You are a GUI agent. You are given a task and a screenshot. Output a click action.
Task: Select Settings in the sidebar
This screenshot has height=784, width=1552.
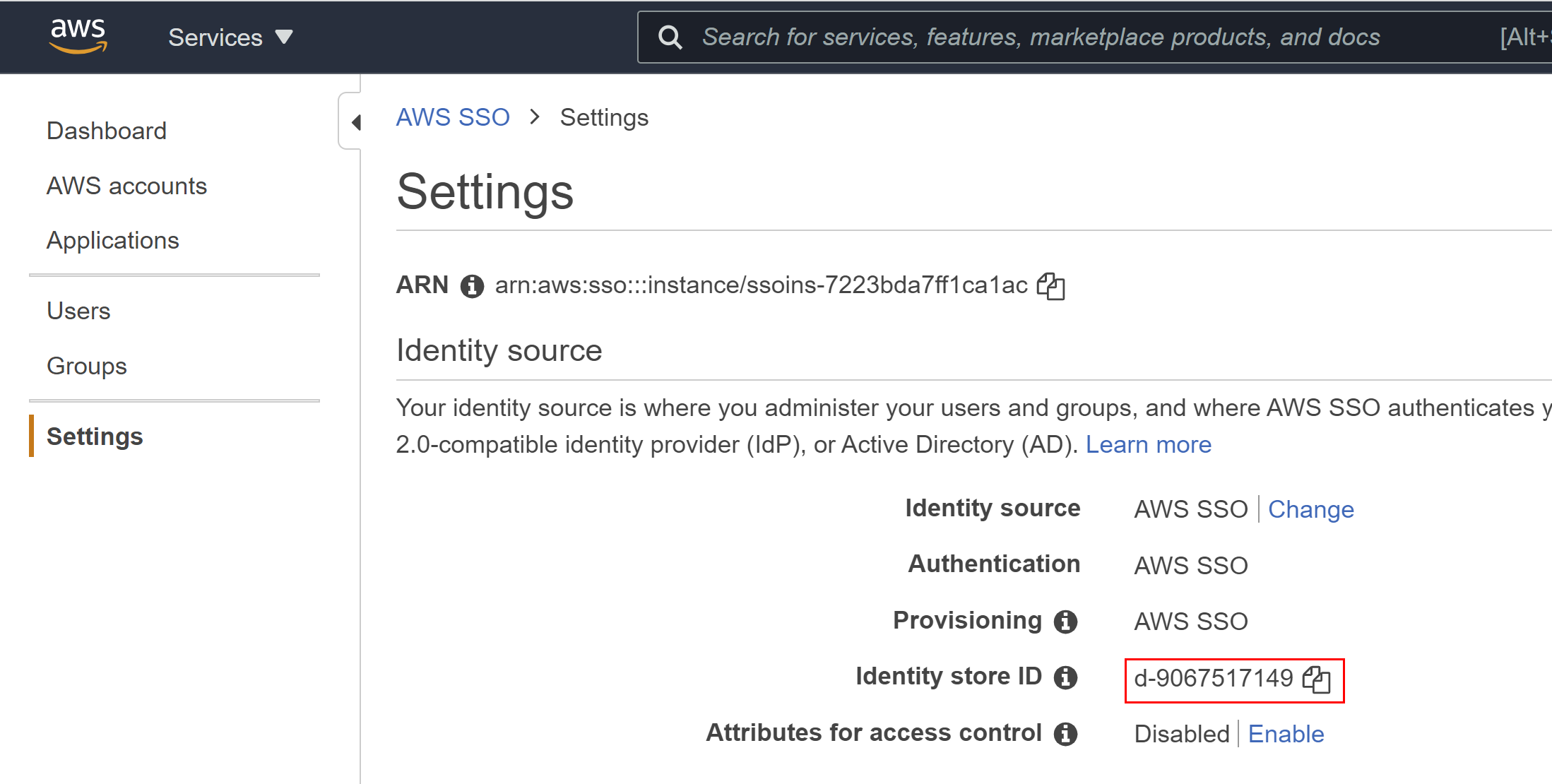click(x=95, y=436)
